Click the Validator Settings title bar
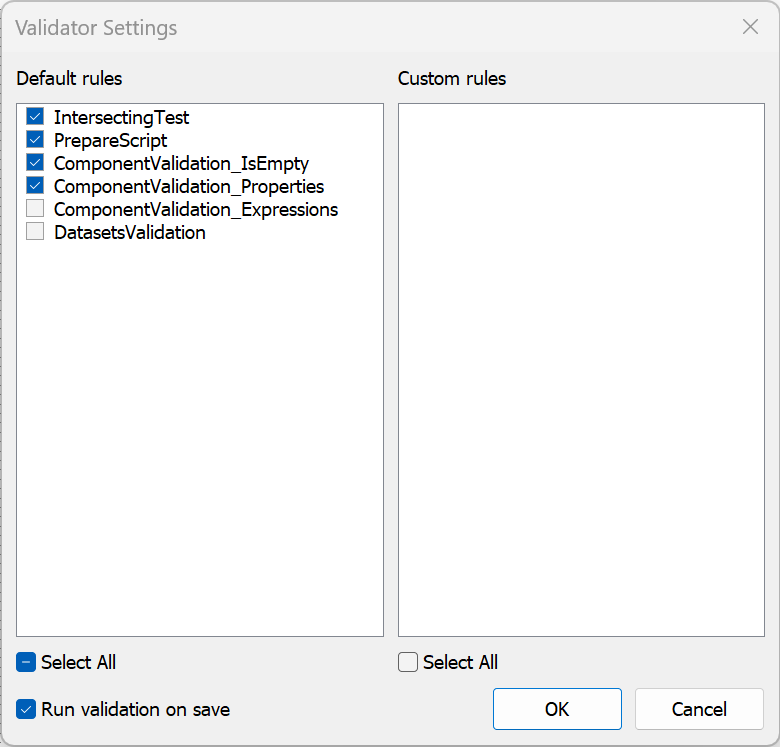The image size is (780, 747). 350,27
